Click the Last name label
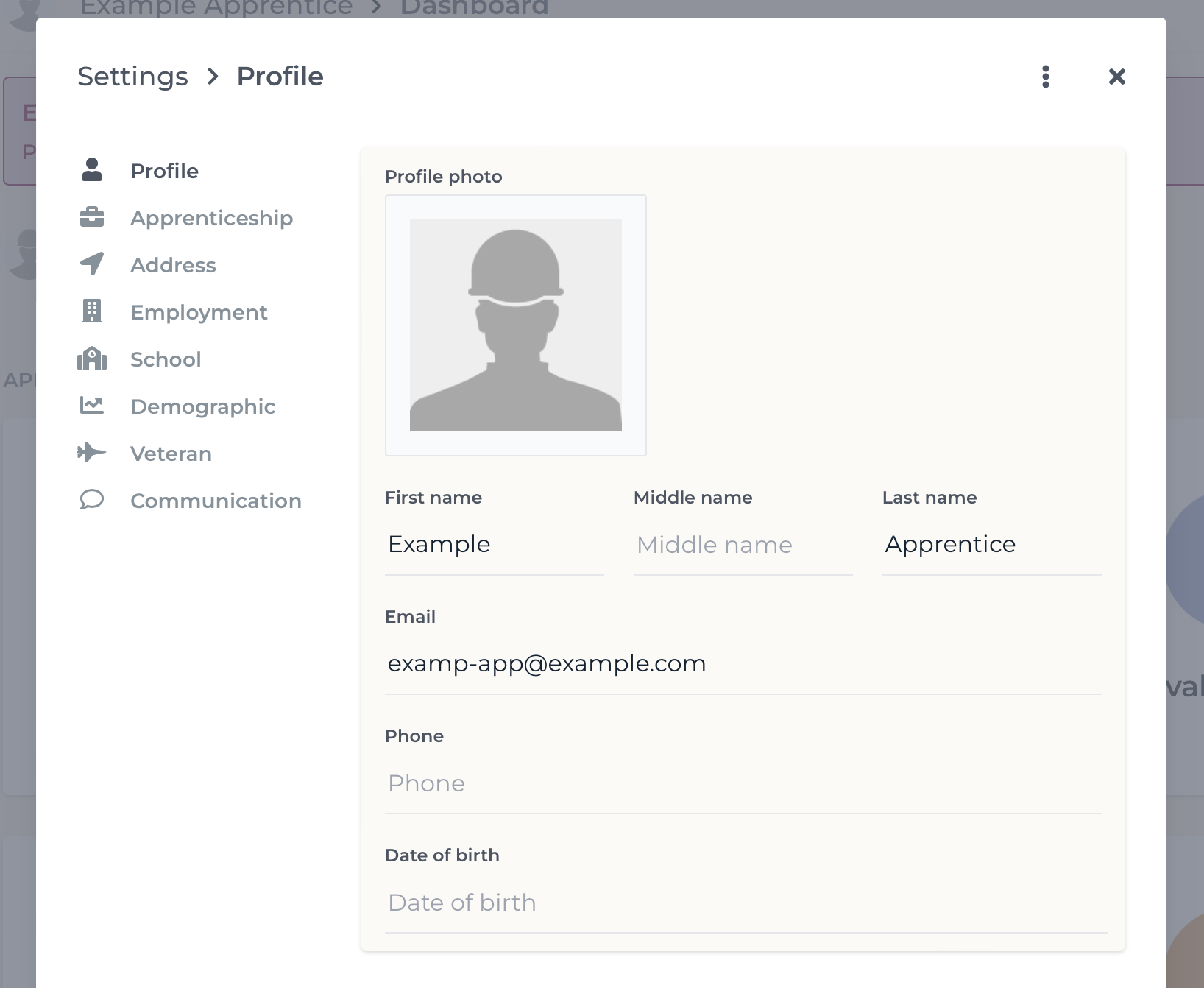 tap(929, 498)
